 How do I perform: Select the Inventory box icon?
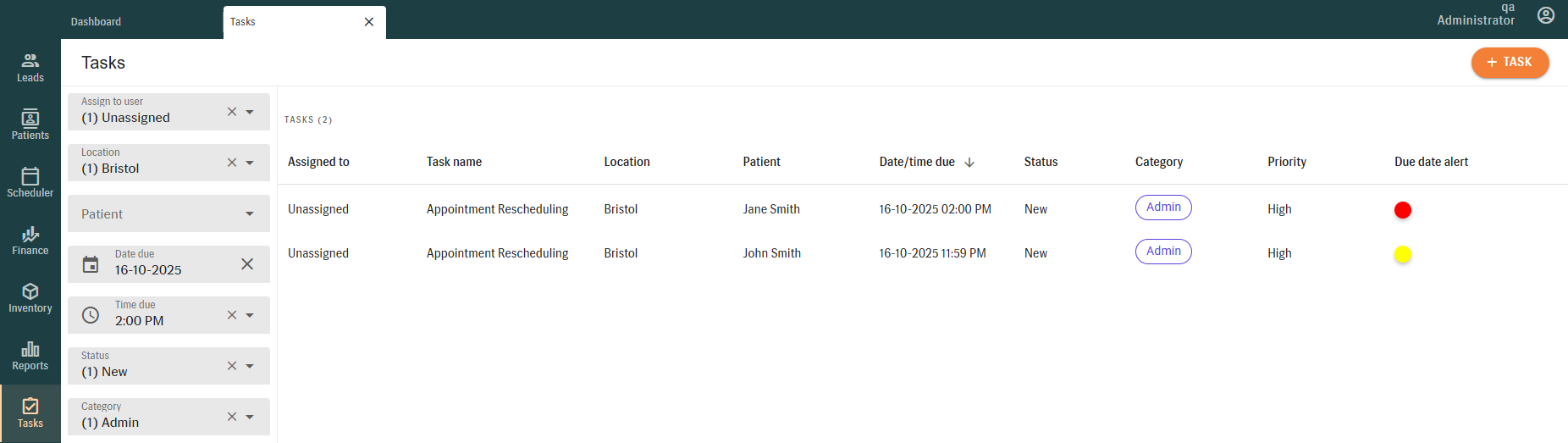[x=30, y=292]
